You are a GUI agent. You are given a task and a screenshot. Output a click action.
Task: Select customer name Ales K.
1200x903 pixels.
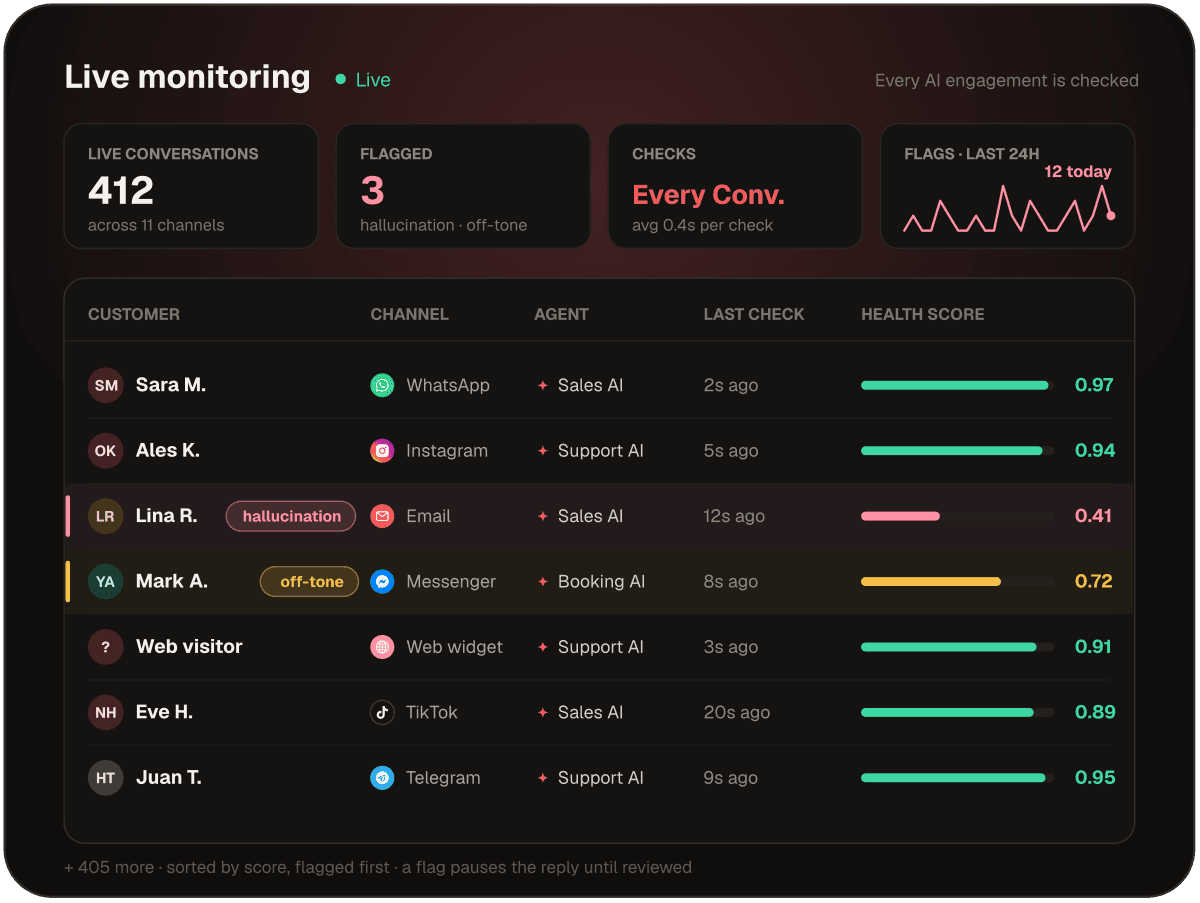(168, 451)
